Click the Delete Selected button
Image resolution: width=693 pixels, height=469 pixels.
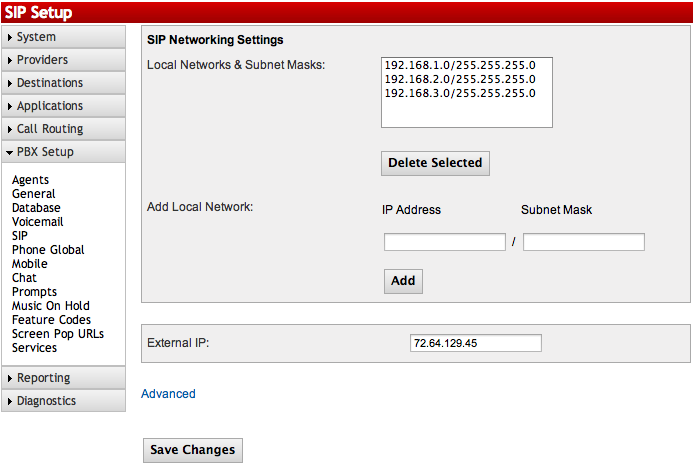pos(435,163)
